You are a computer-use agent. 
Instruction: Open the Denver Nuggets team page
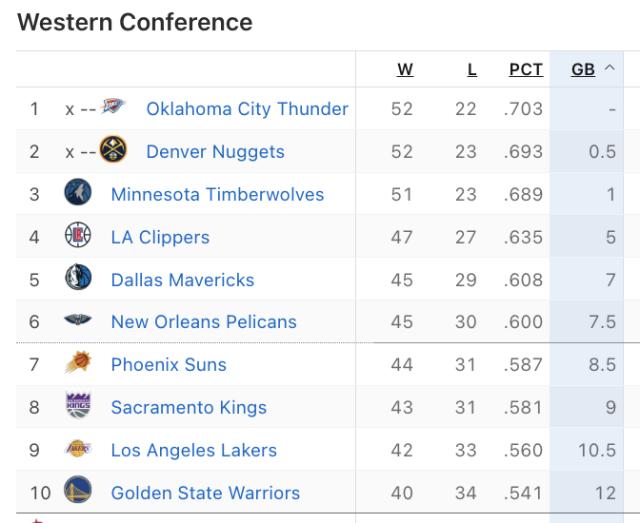click(x=215, y=152)
